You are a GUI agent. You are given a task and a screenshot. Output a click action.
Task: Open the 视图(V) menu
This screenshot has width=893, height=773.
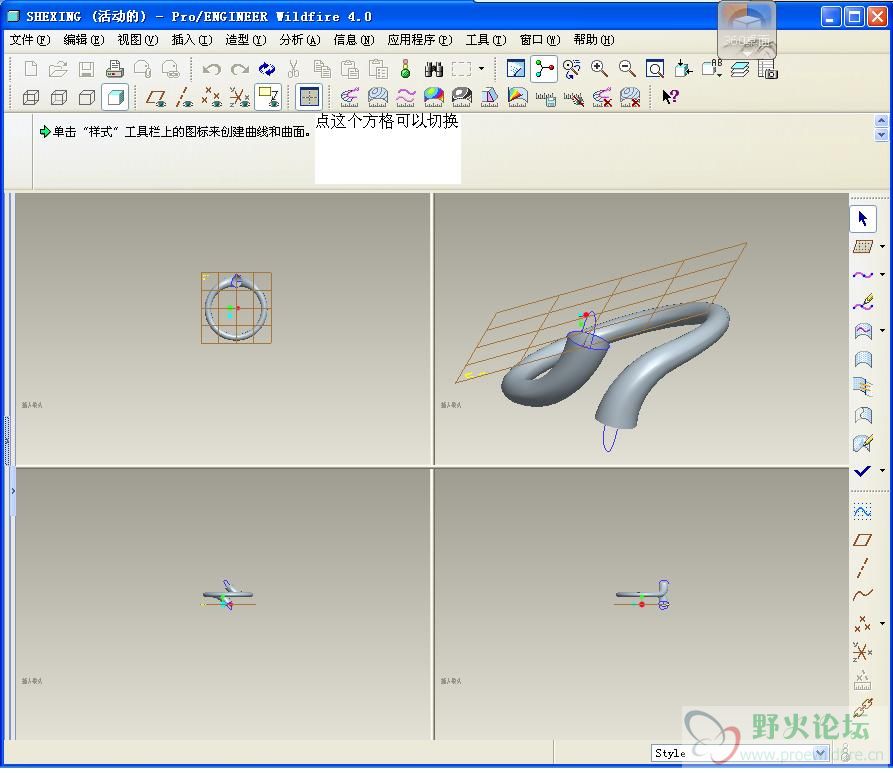(x=138, y=40)
